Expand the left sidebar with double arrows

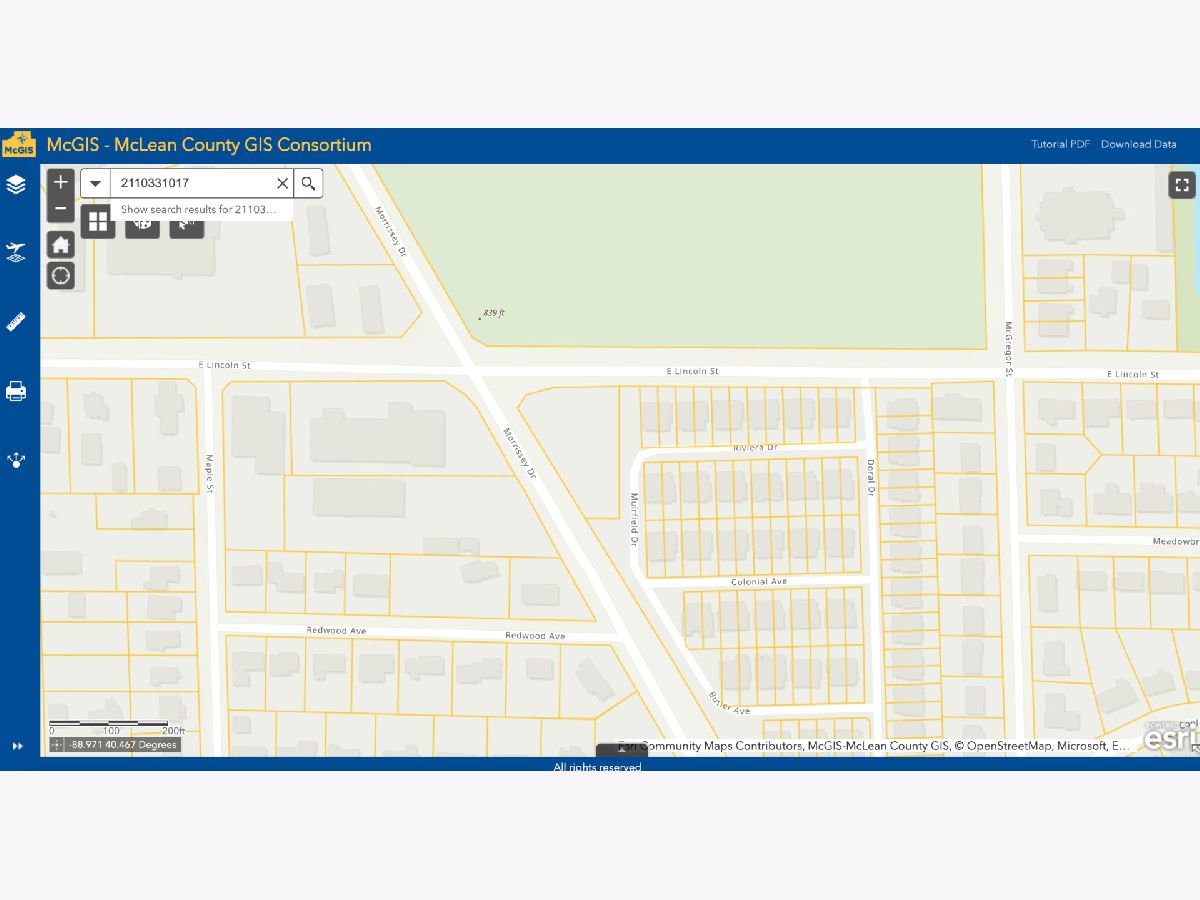click(x=17, y=746)
